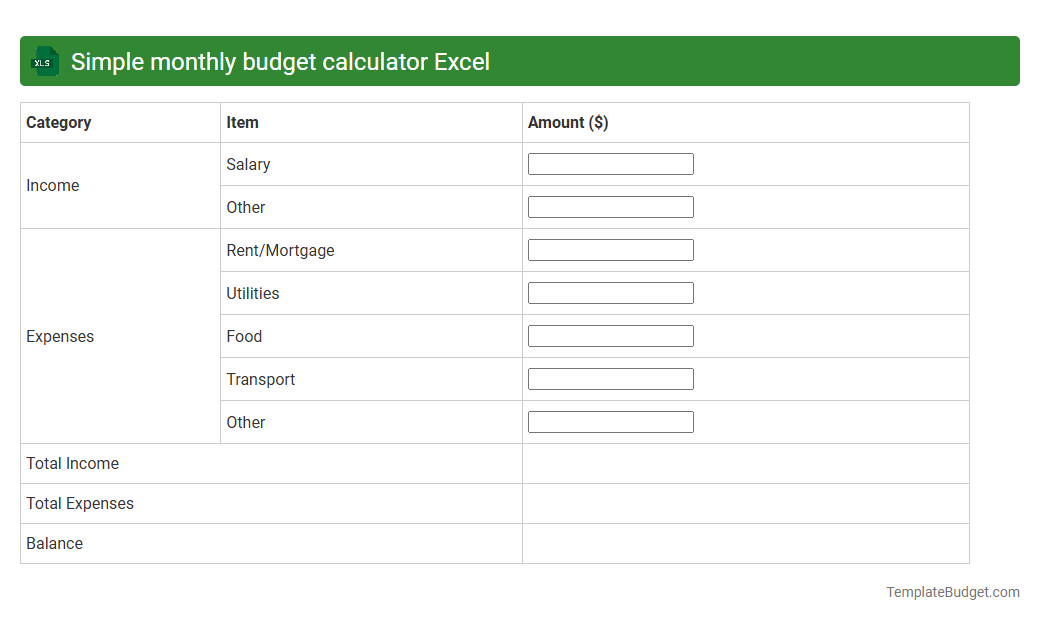This screenshot has width=1040, height=621.
Task: Click the Salary item cell
Action: click(248, 164)
